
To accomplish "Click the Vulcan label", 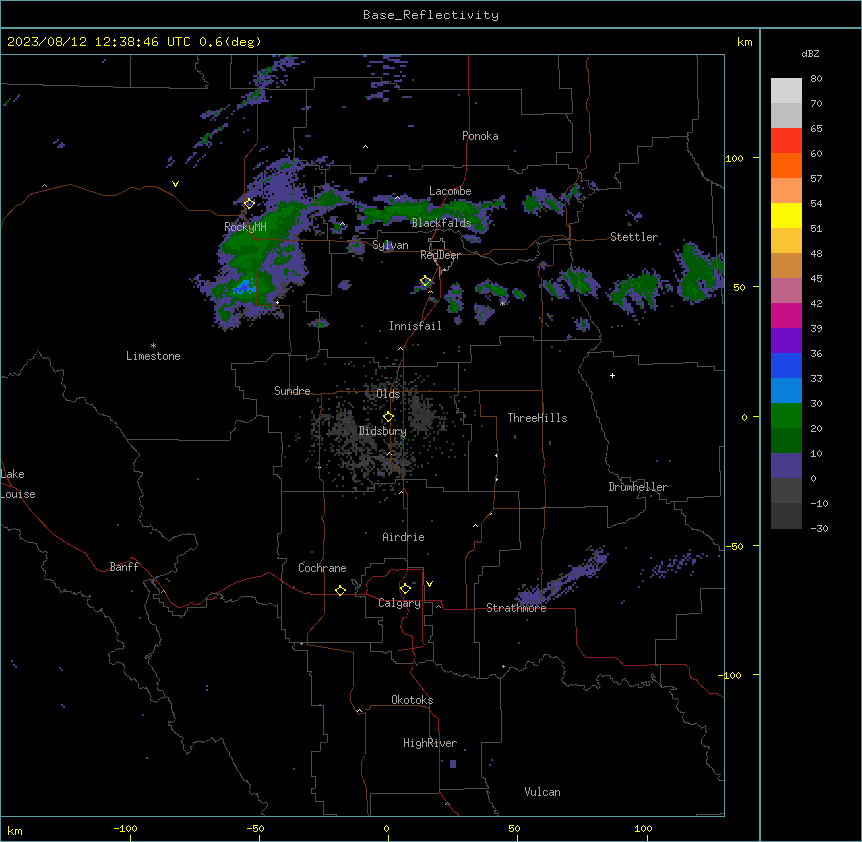I will [x=543, y=792].
